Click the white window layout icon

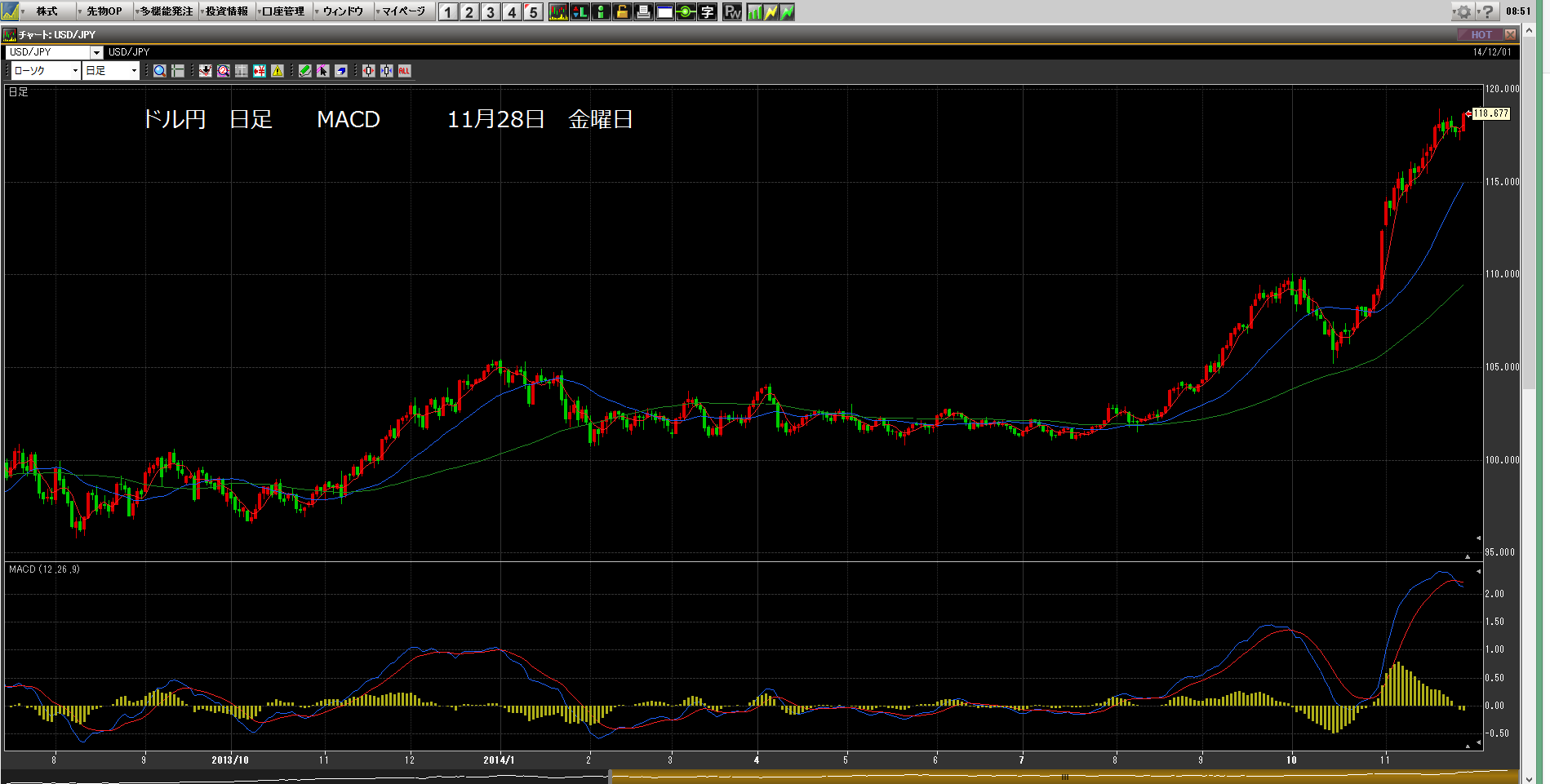click(664, 12)
